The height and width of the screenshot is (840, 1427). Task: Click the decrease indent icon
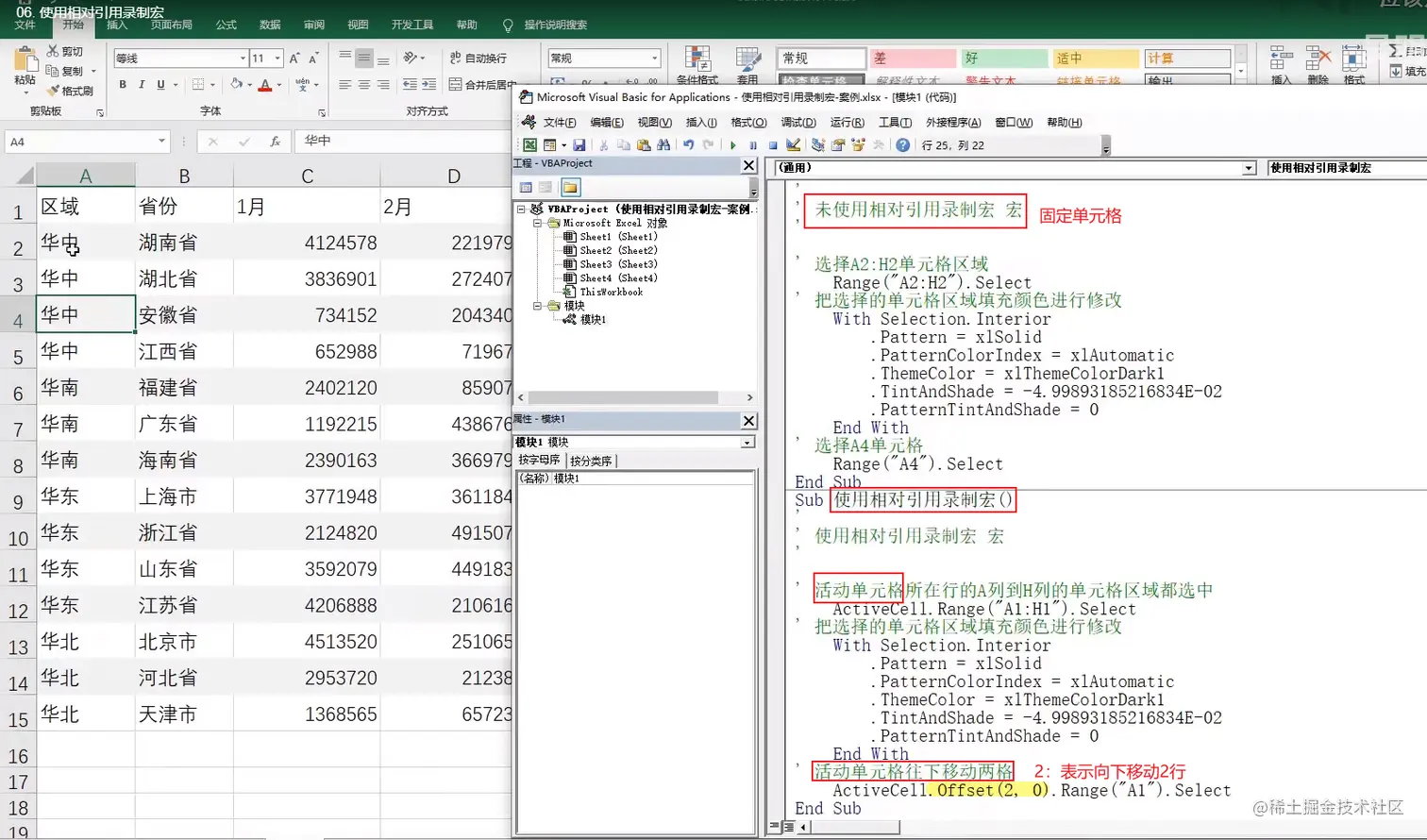tap(410, 85)
